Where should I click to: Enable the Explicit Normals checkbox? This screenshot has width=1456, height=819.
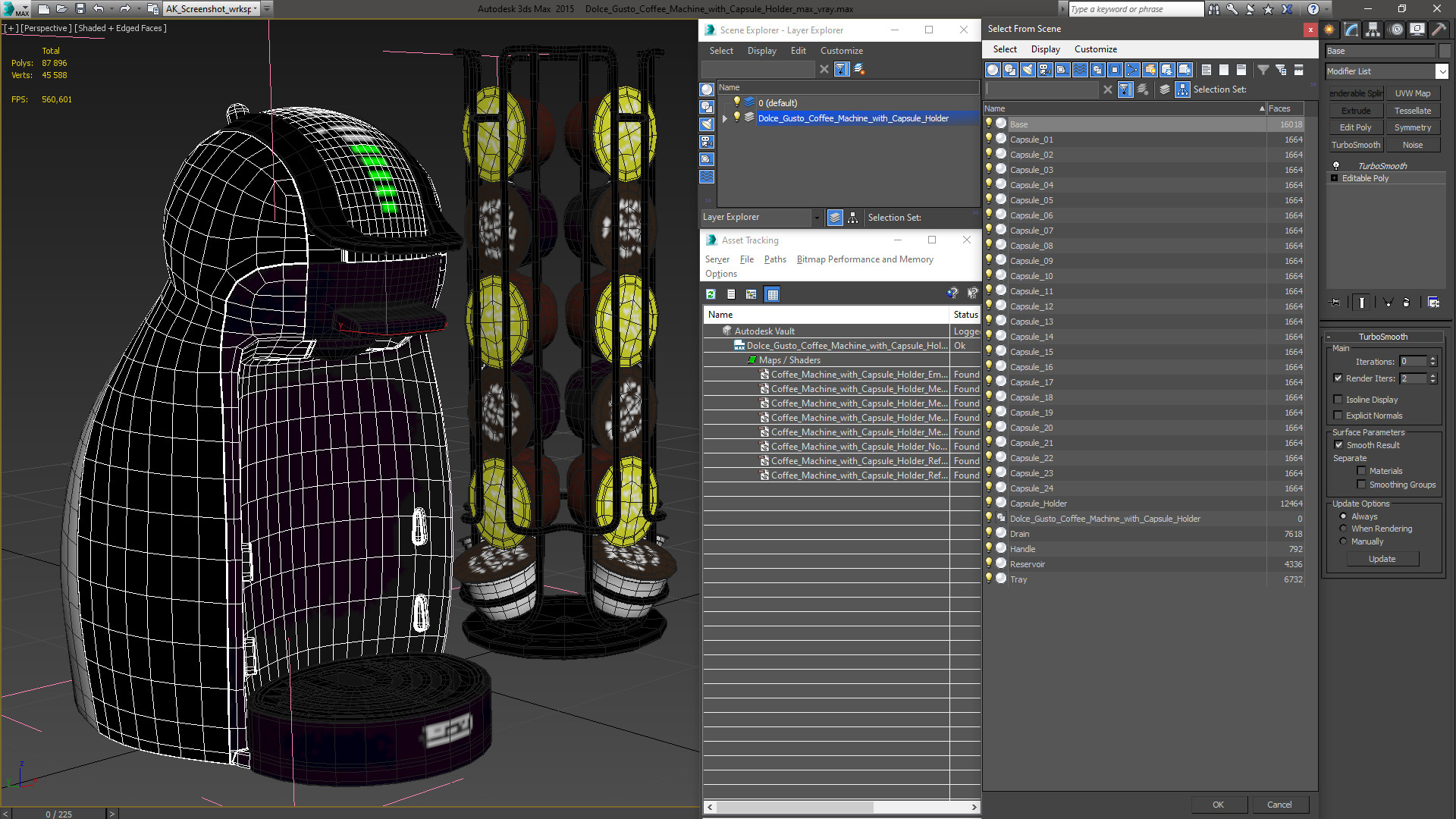click(x=1338, y=416)
